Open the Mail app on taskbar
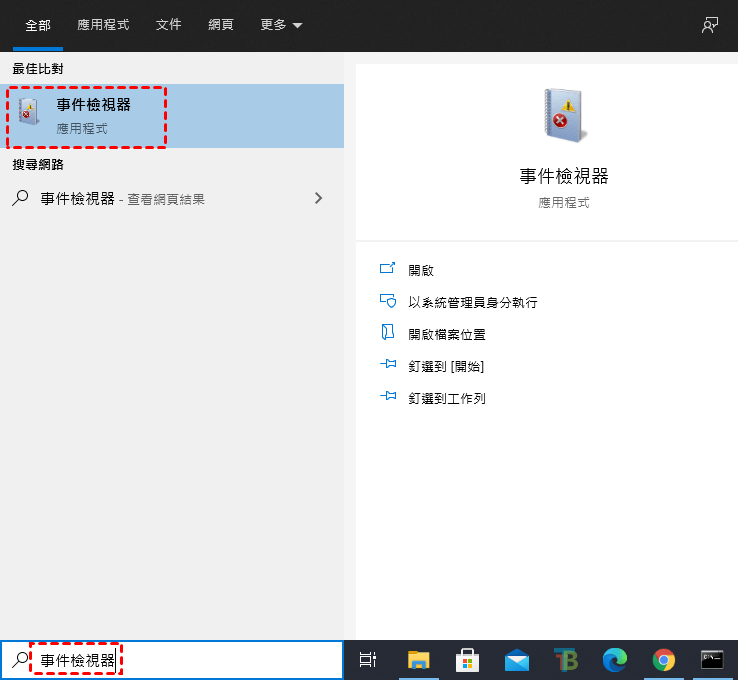The width and height of the screenshot is (738, 680). click(517, 660)
